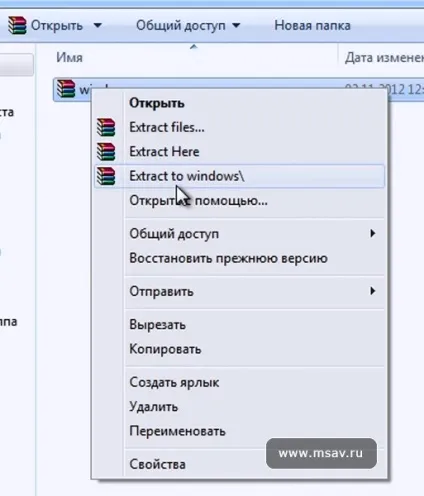This screenshot has width=424, height=496.
Task: Select Восстановить прежнюю версию
Action: (x=239, y=258)
